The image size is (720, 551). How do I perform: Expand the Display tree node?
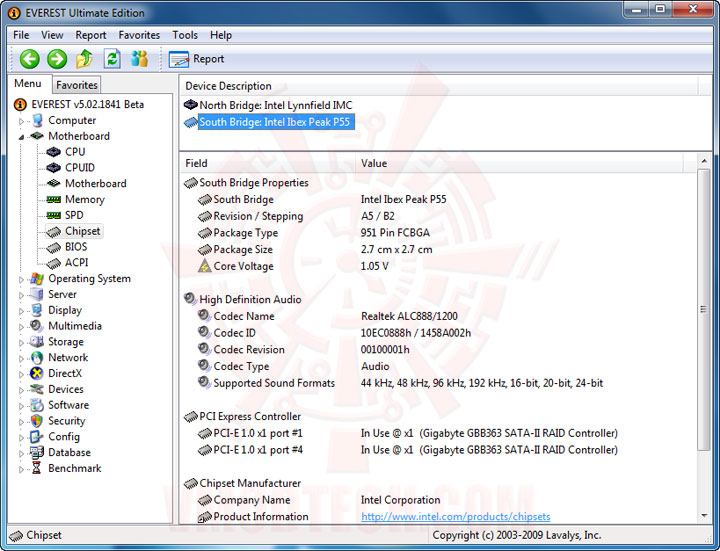[21, 311]
